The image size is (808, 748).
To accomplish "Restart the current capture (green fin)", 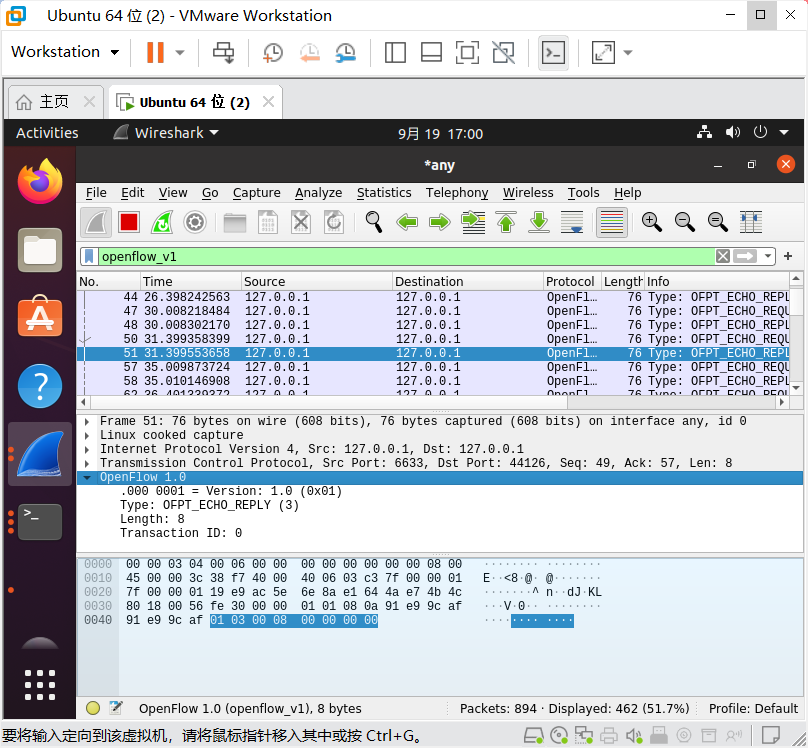I will pyautogui.click(x=162, y=223).
